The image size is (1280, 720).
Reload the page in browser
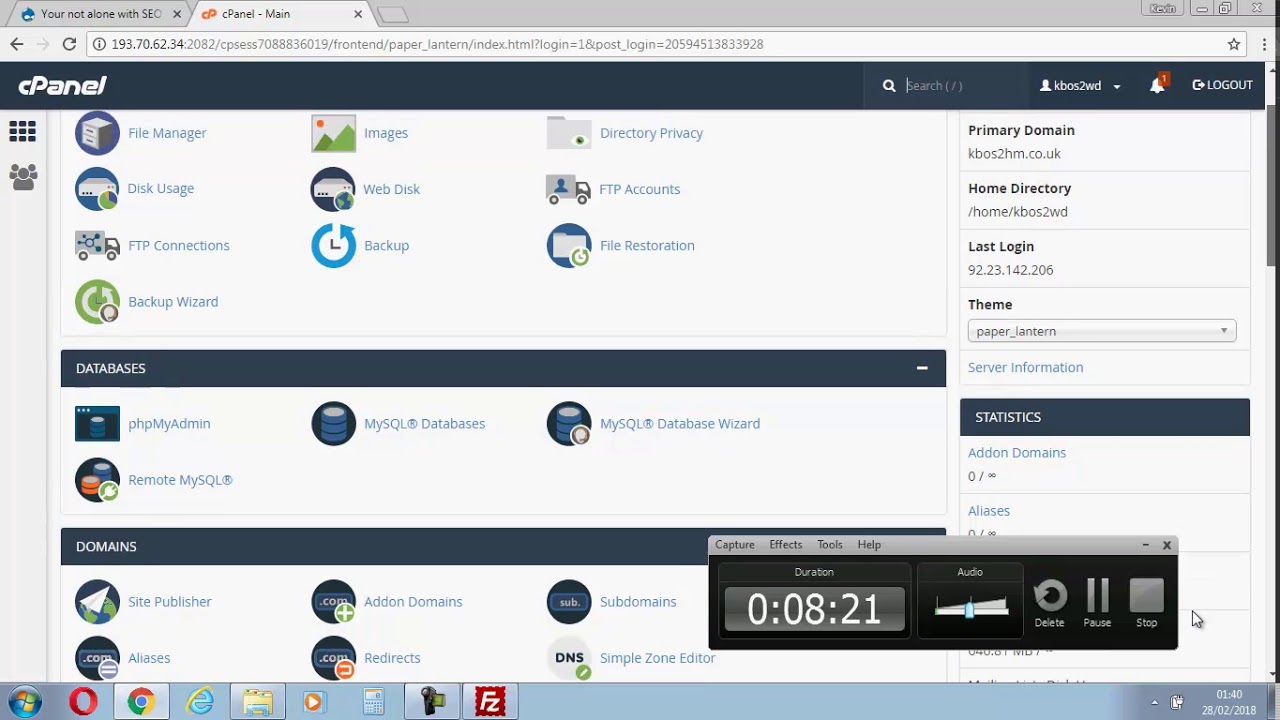coord(69,44)
